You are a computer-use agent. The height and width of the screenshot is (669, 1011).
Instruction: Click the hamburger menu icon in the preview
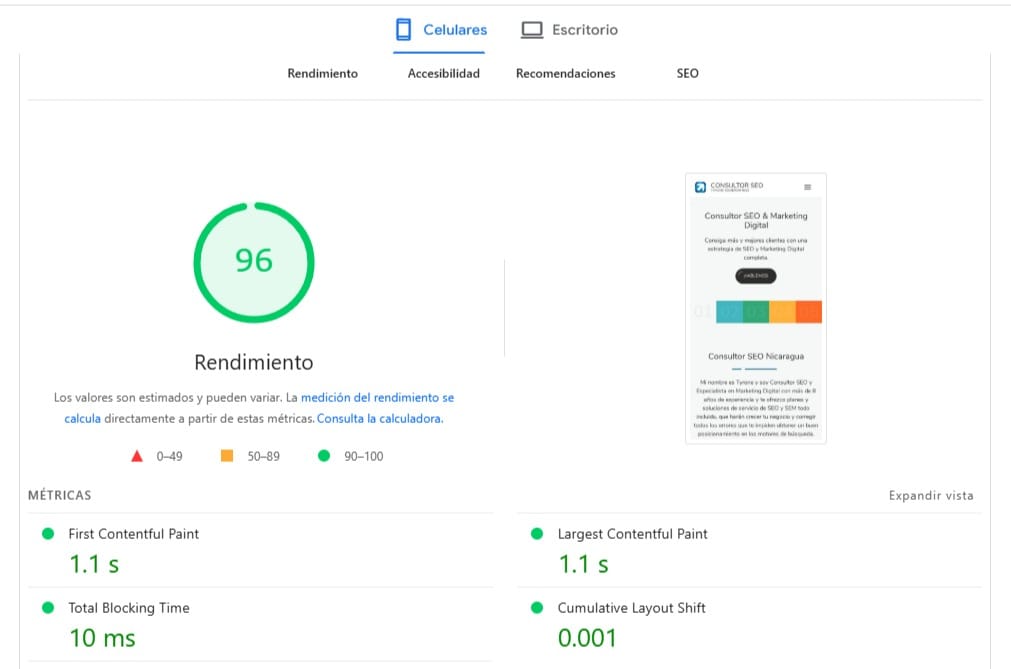[807, 187]
